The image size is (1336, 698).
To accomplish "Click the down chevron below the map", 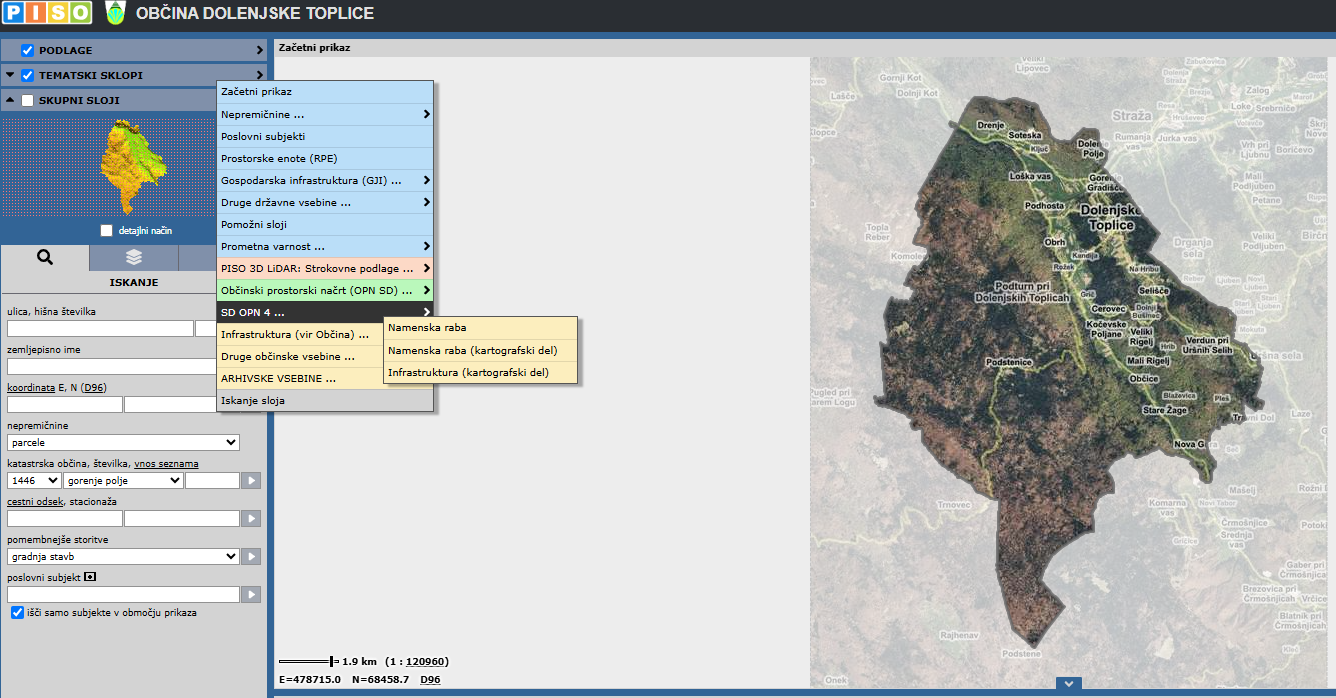I will coord(1068,684).
